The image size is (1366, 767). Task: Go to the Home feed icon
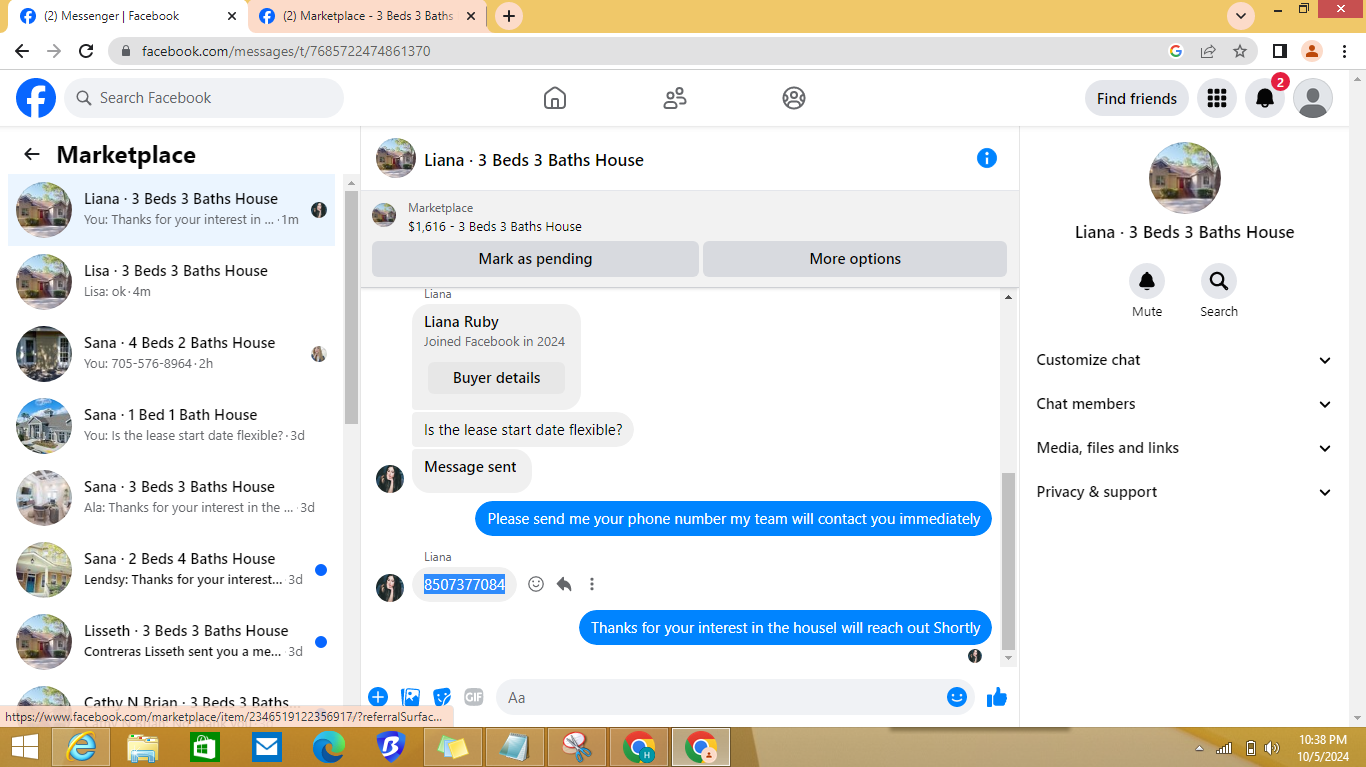click(555, 98)
